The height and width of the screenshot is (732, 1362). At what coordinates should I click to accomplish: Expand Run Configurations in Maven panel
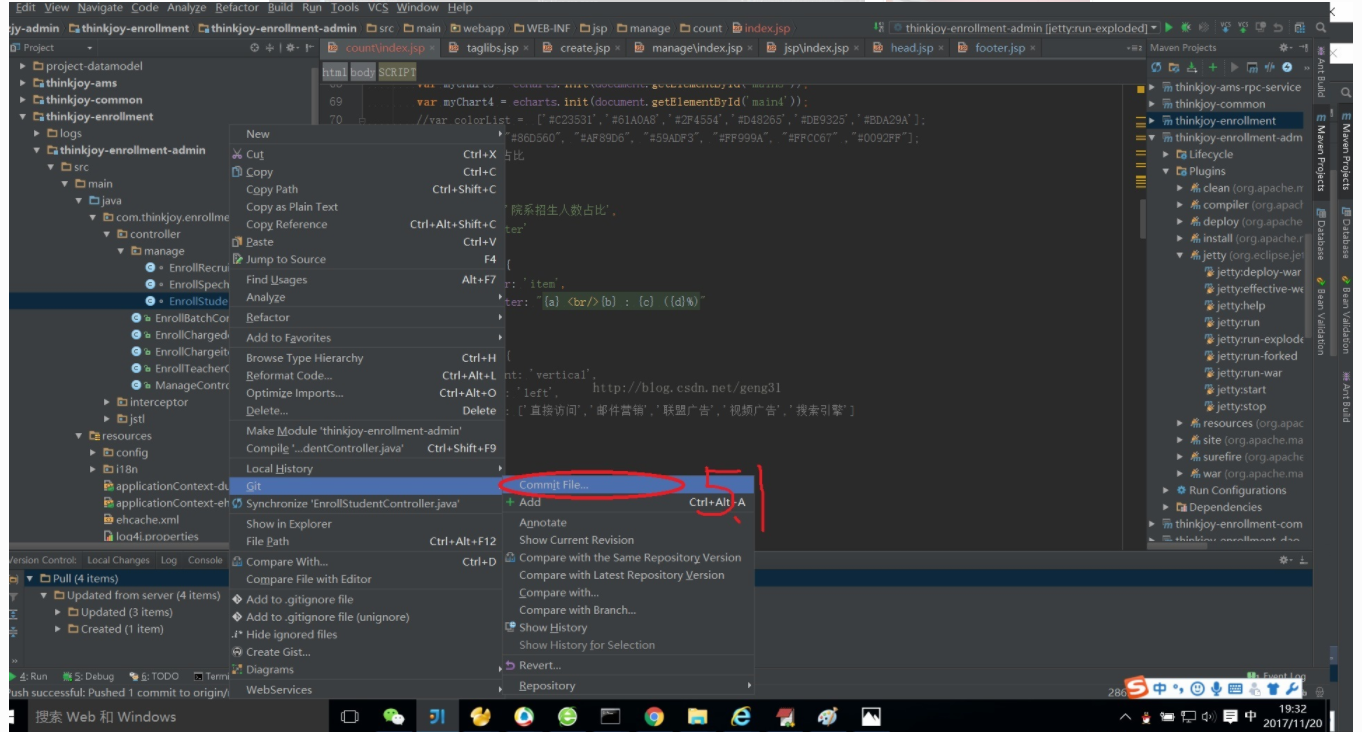coord(1166,490)
